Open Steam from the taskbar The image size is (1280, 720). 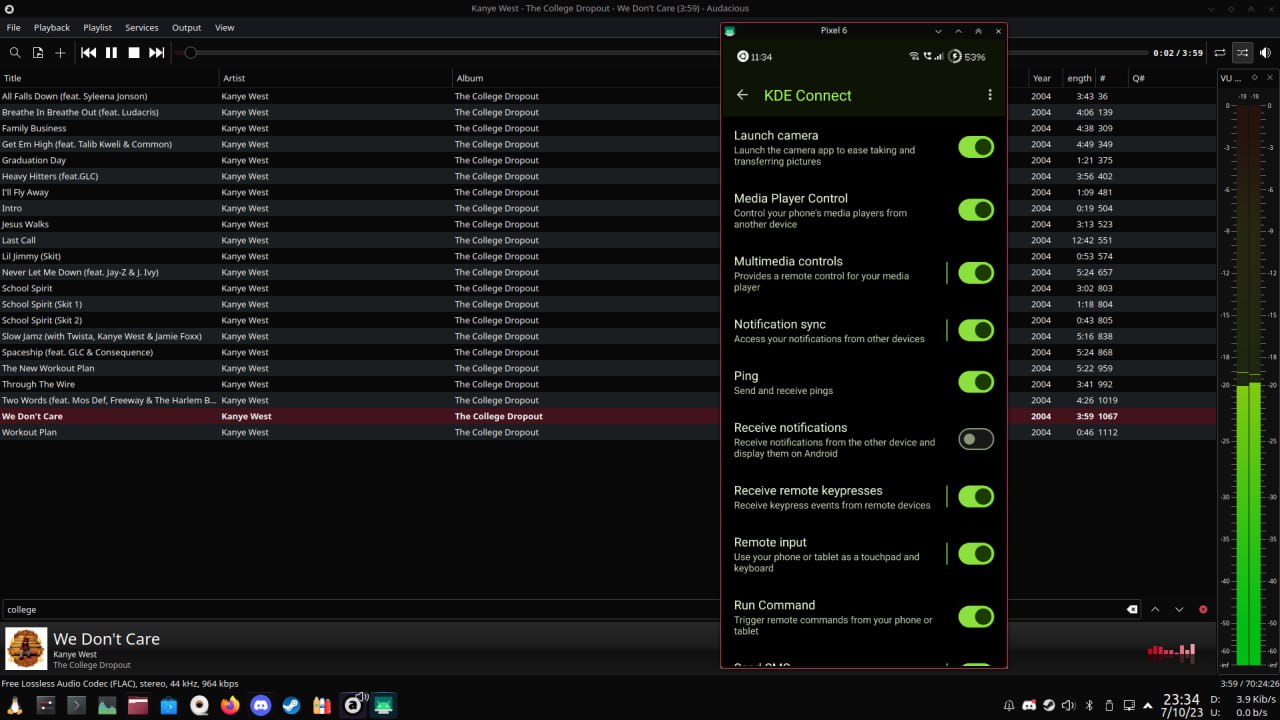click(291, 705)
